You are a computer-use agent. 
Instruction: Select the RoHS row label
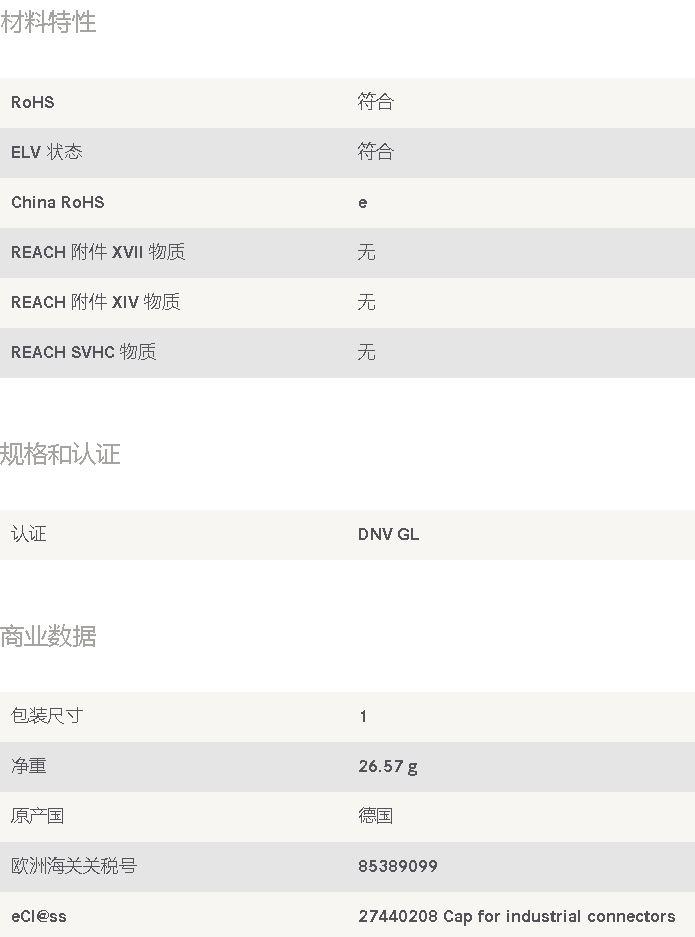tap(33, 102)
